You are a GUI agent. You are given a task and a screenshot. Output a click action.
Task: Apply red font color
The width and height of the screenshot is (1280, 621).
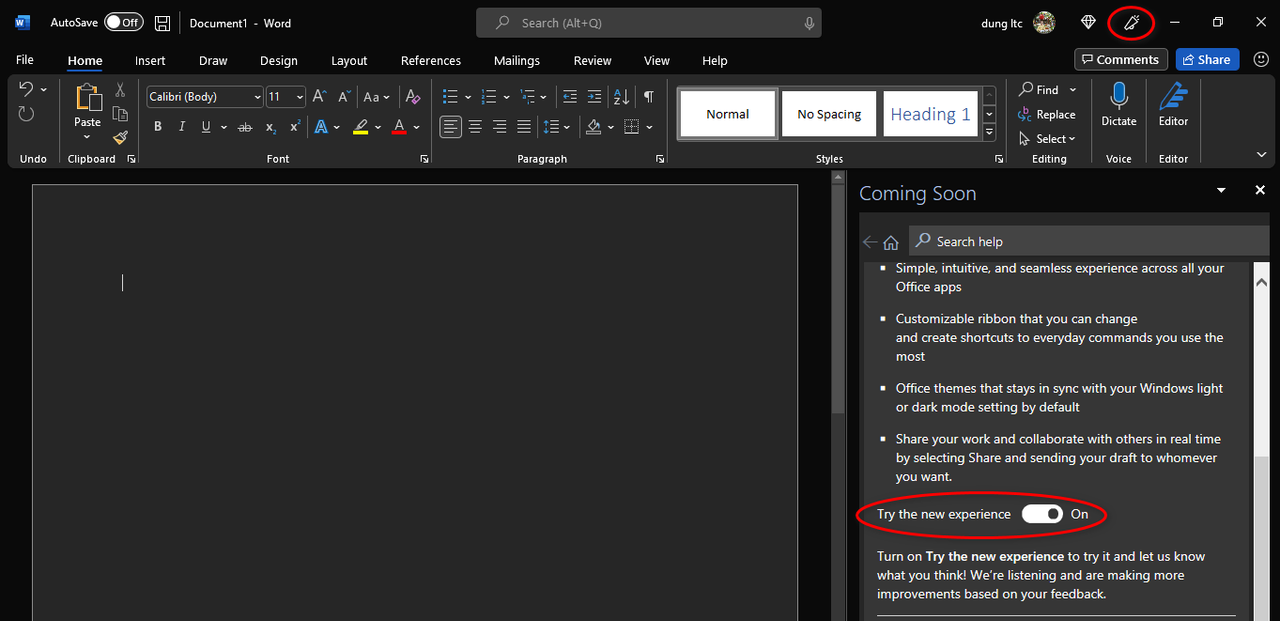pyautogui.click(x=399, y=127)
